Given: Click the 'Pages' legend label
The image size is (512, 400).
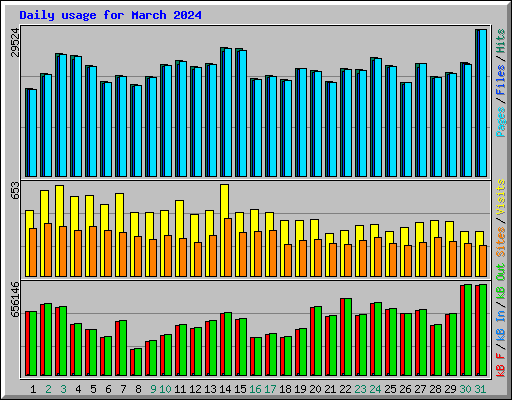Looking at the screenshot, I should point(501,122).
